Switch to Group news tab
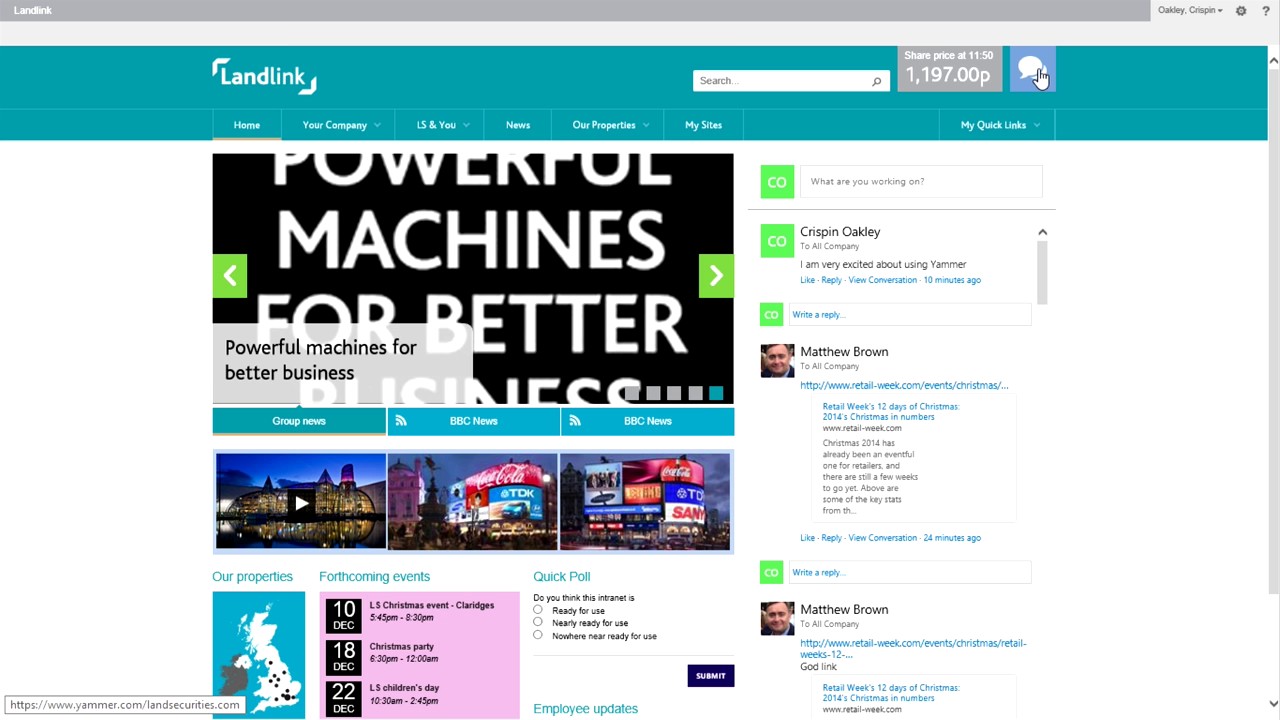The image size is (1280, 720). (x=299, y=421)
